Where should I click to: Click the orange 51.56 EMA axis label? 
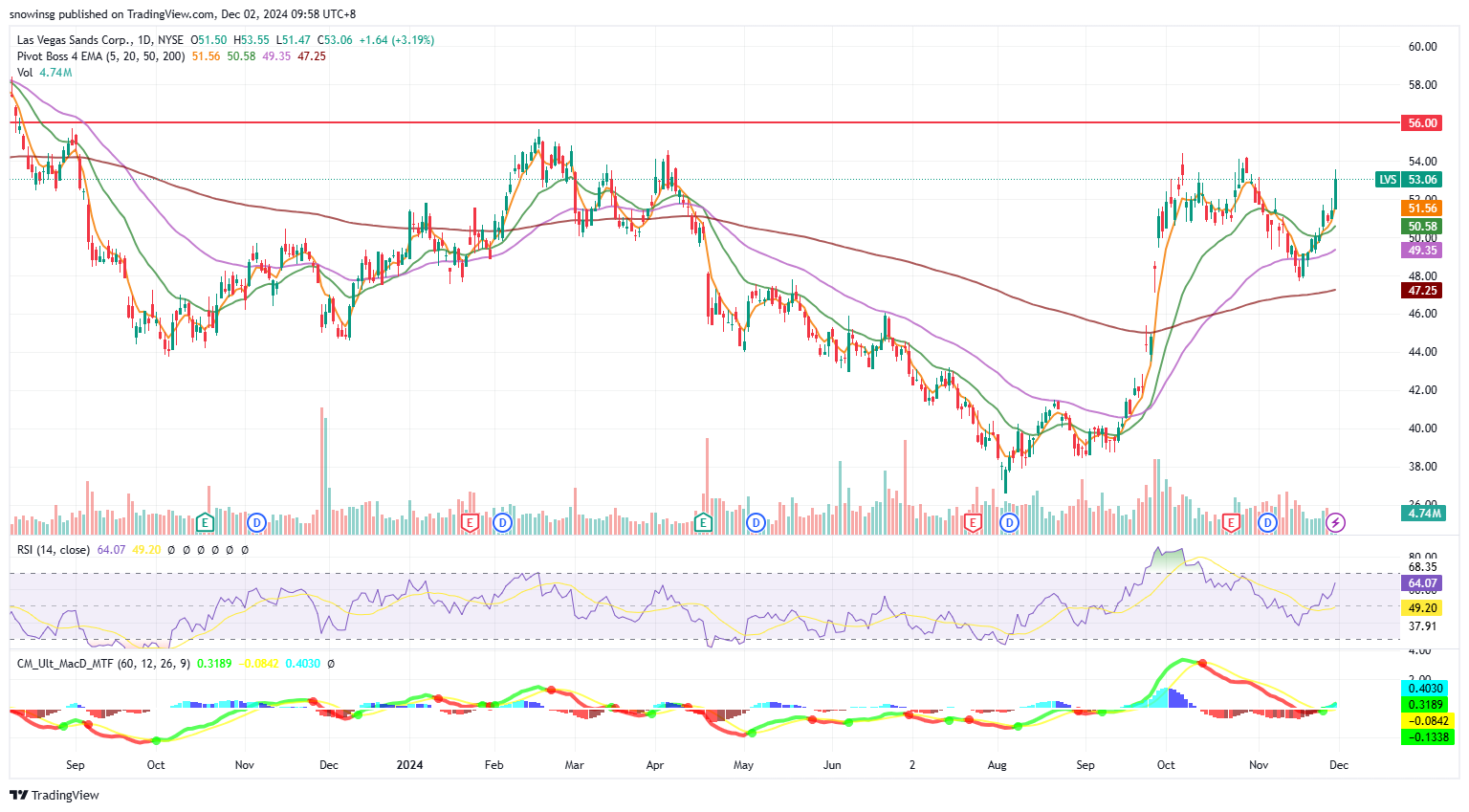1422,208
